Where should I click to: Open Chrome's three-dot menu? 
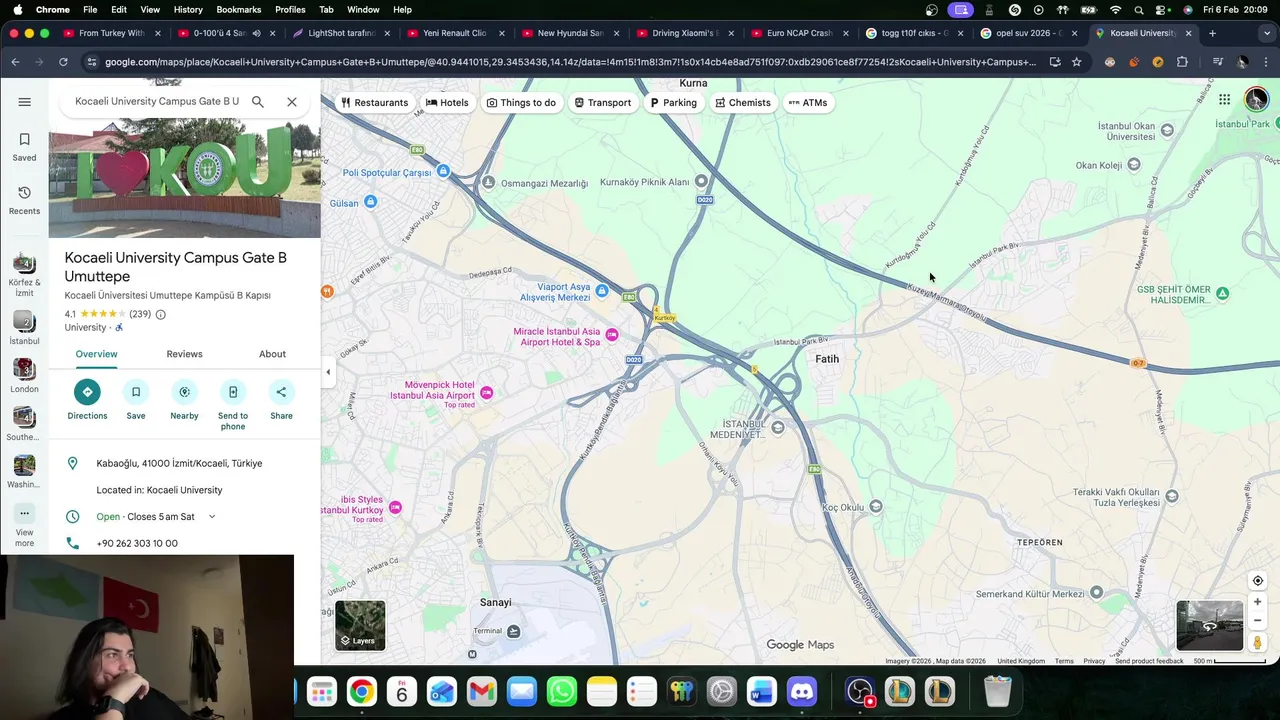[1265, 62]
